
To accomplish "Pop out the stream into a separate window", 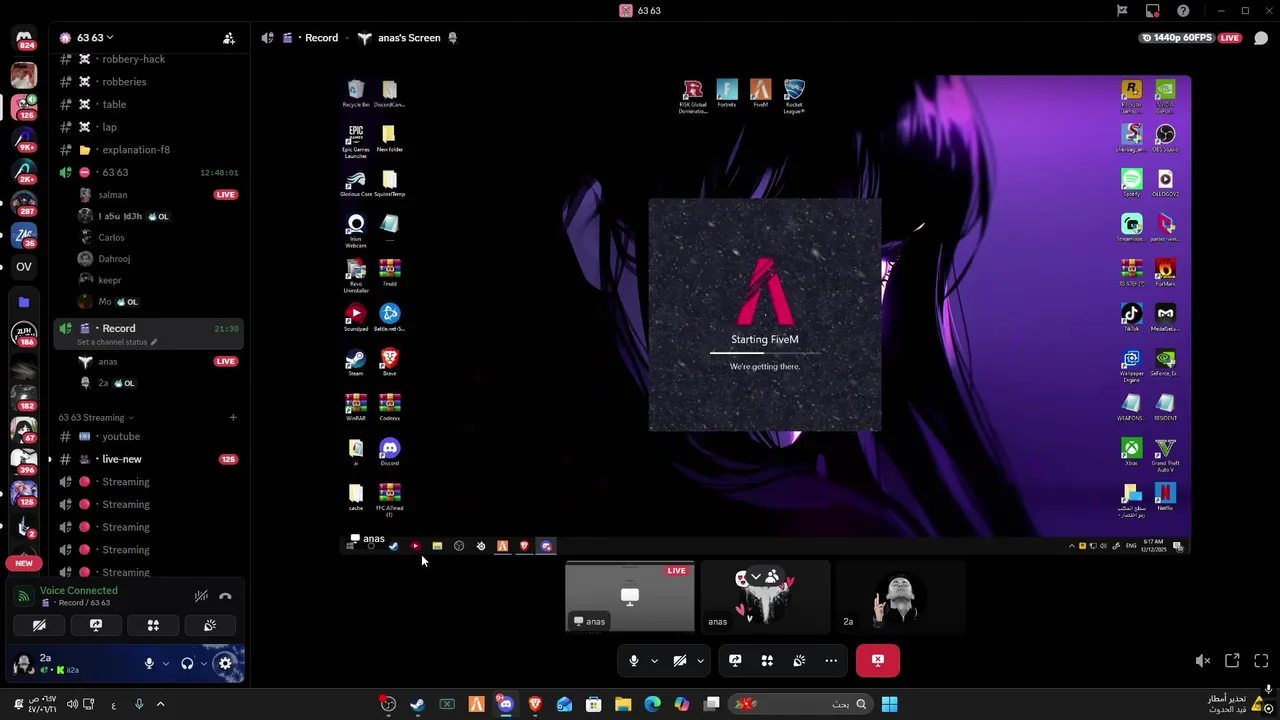I will [1232, 661].
